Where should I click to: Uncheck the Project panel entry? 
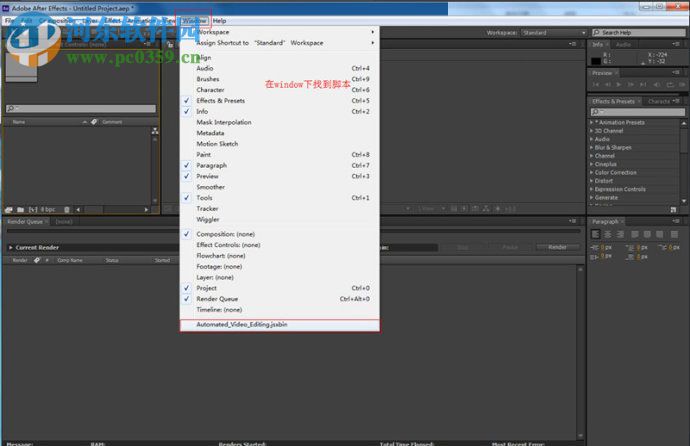click(280, 288)
